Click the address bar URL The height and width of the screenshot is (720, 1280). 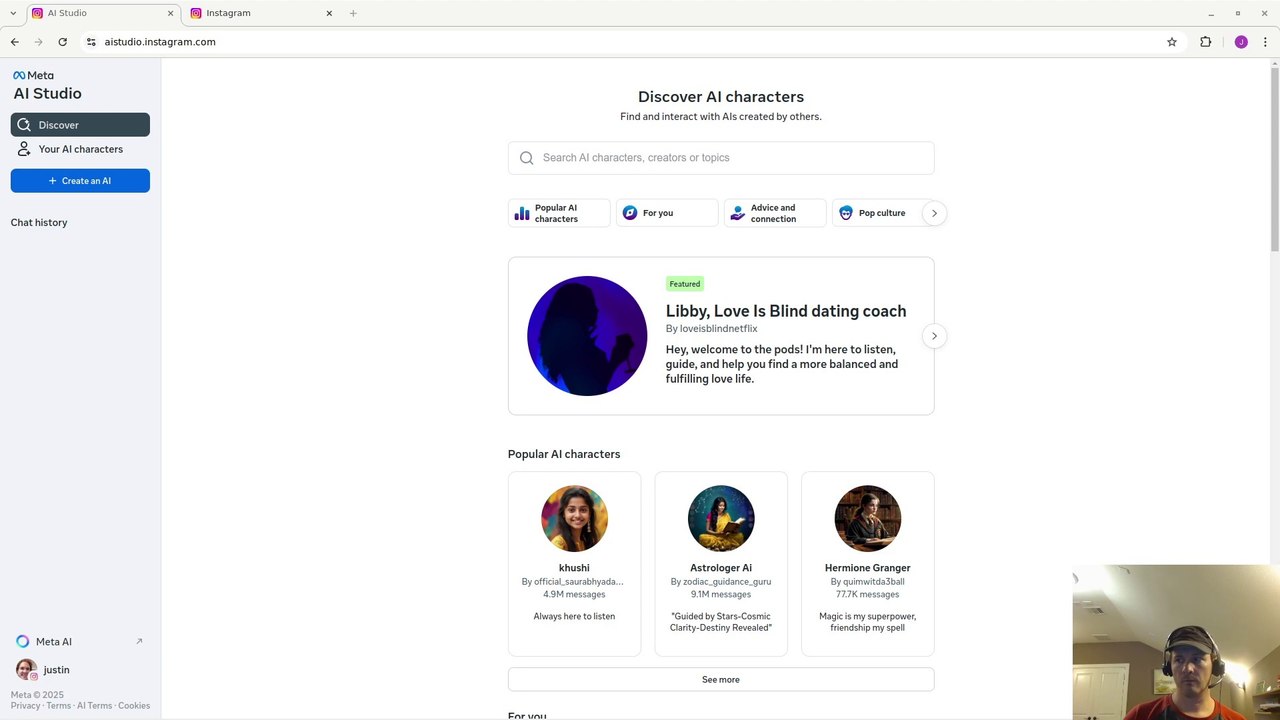[x=160, y=42]
